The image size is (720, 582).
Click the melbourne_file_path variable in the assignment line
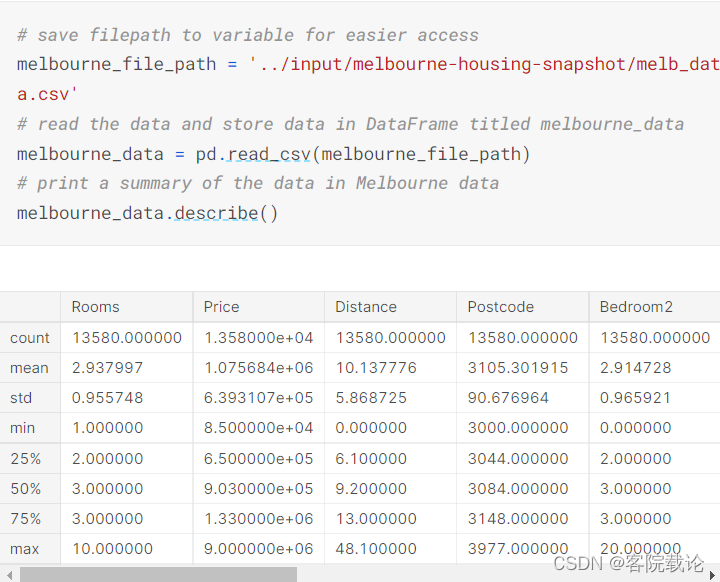pyautogui.click(x=116, y=65)
